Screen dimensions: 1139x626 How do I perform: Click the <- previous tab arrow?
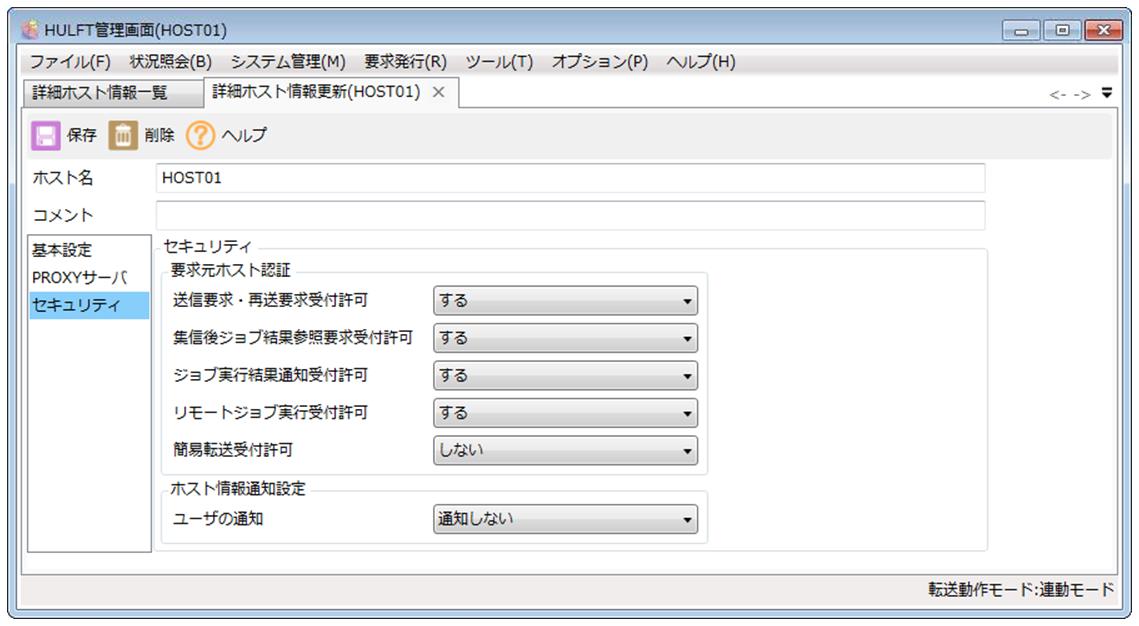(x=1058, y=94)
